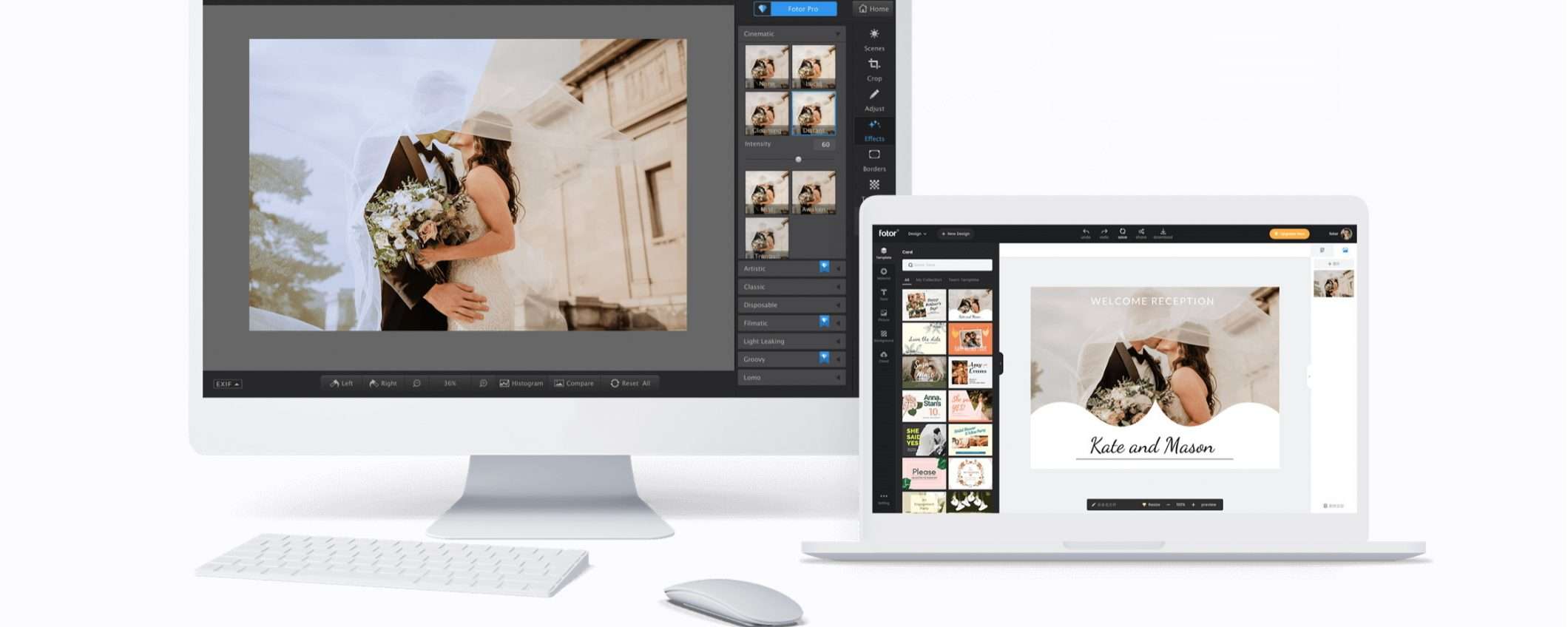Click the undo icon in fotor design editor

click(x=1086, y=233)
